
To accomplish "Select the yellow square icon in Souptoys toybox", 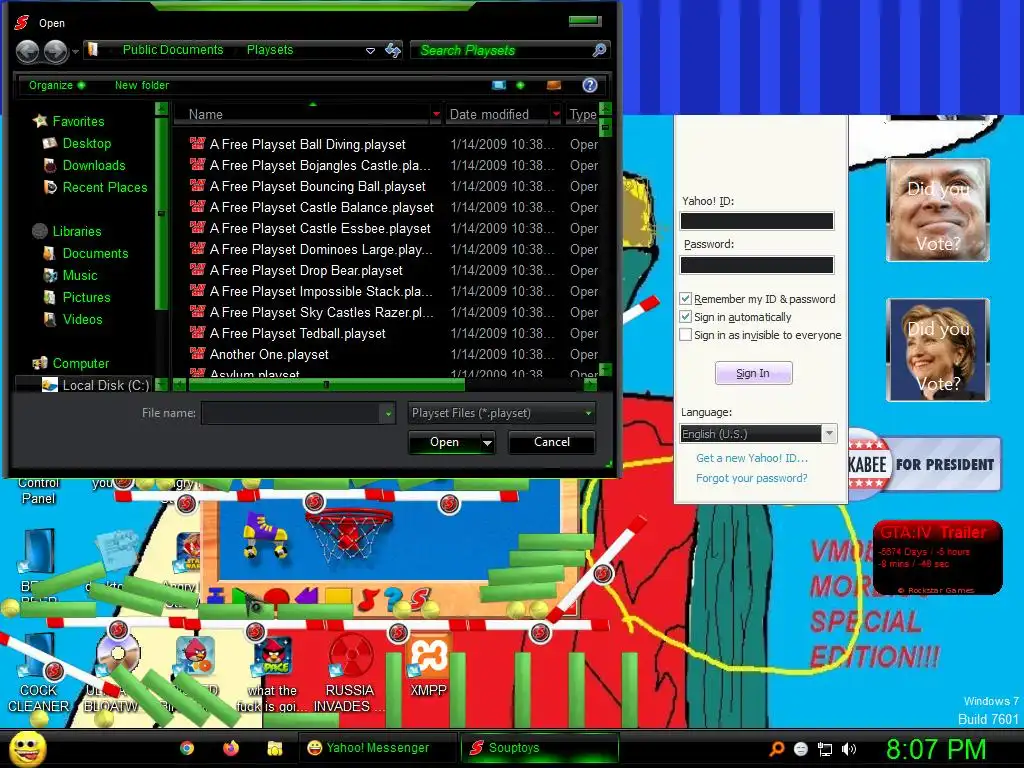I will point(338,596).
